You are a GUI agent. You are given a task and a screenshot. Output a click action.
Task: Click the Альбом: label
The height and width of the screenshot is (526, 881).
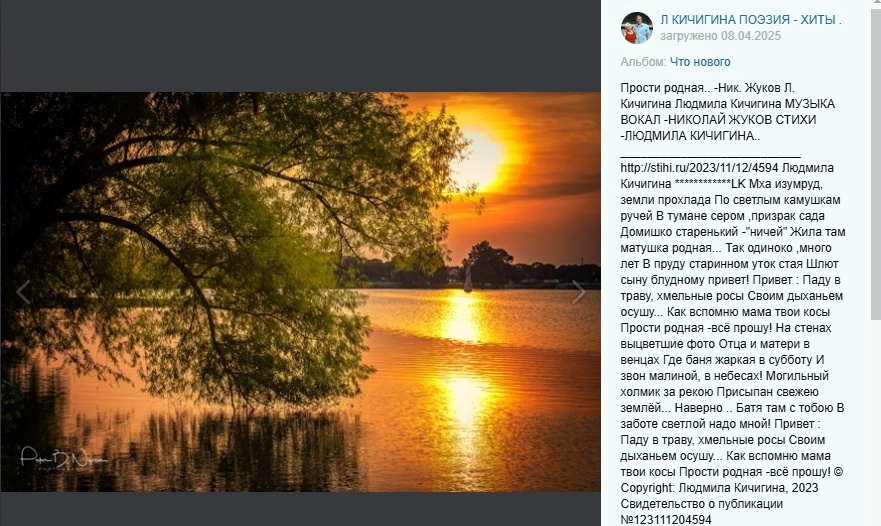coord(643,62)
